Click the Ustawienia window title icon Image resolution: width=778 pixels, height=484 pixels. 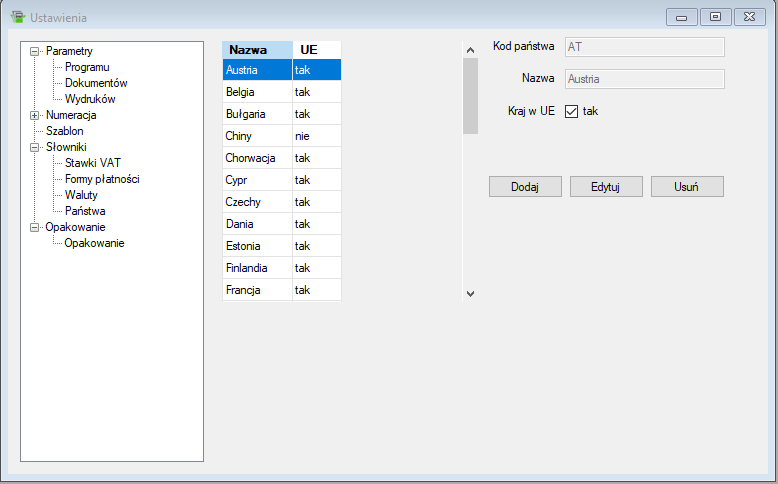click(17, 17)
